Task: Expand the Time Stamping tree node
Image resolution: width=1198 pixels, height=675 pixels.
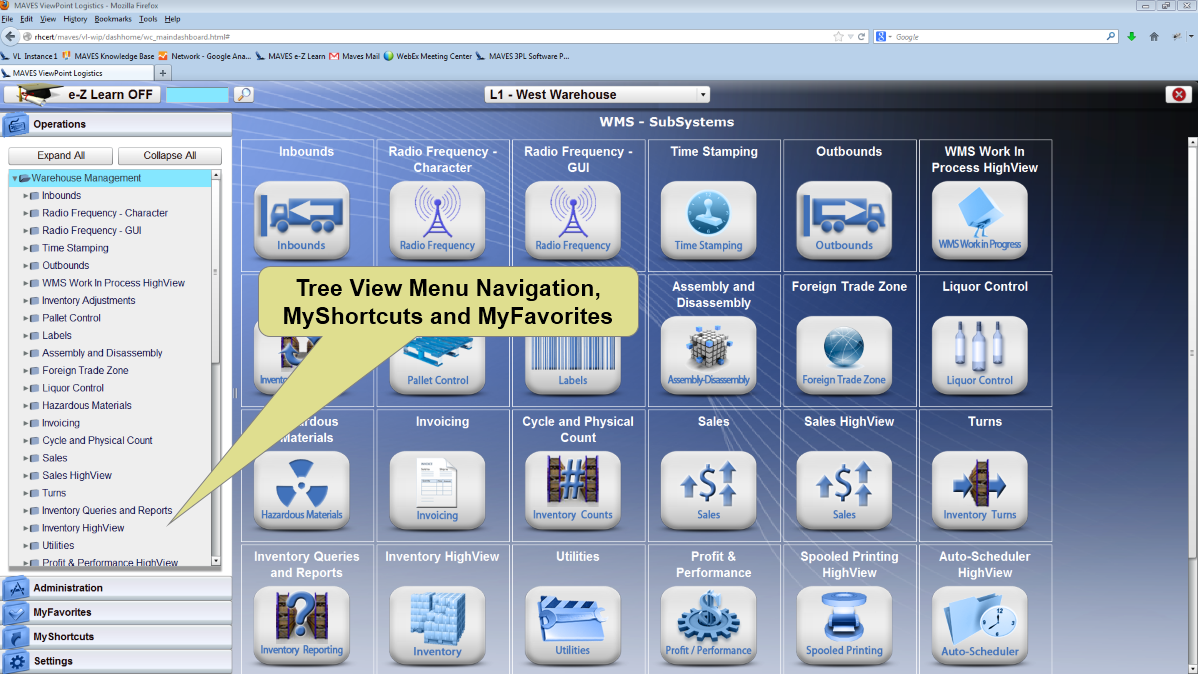Action: [x=25, y=248]
